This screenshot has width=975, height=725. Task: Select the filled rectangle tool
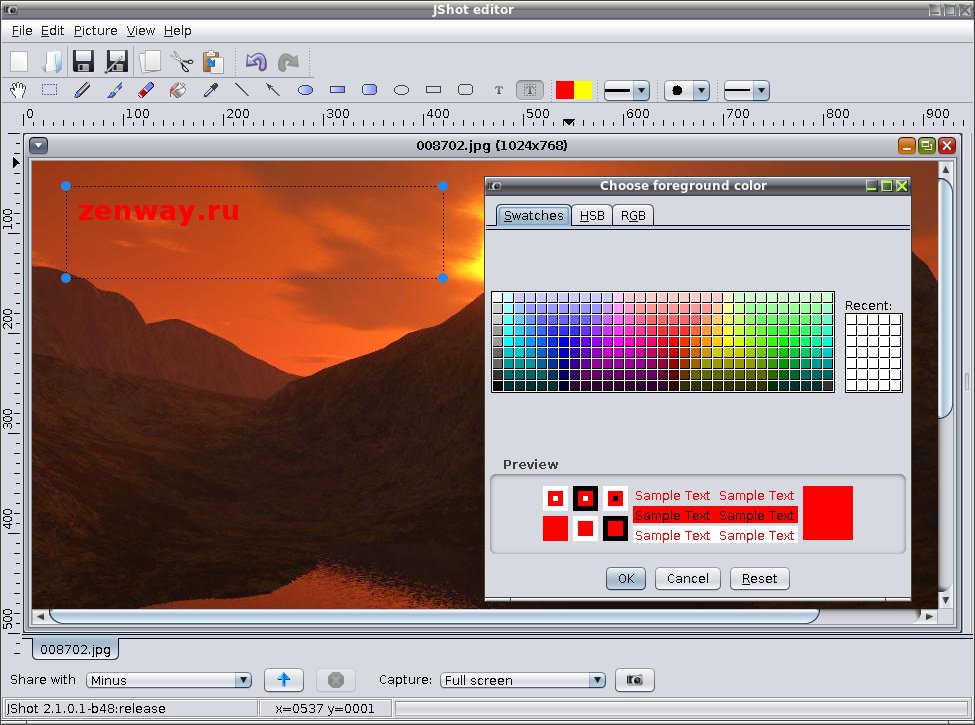[x=338, y=90]
